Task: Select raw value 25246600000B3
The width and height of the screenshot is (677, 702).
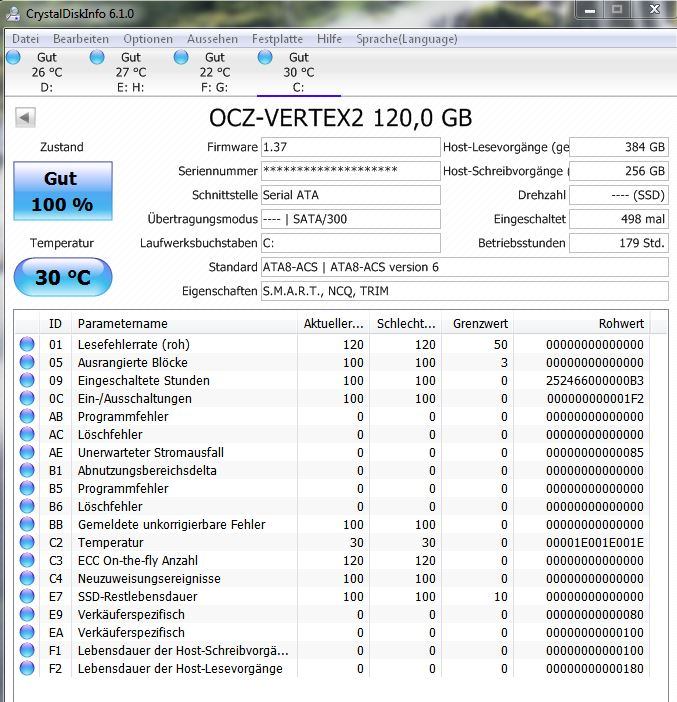Action: click(x=595, y=381)
